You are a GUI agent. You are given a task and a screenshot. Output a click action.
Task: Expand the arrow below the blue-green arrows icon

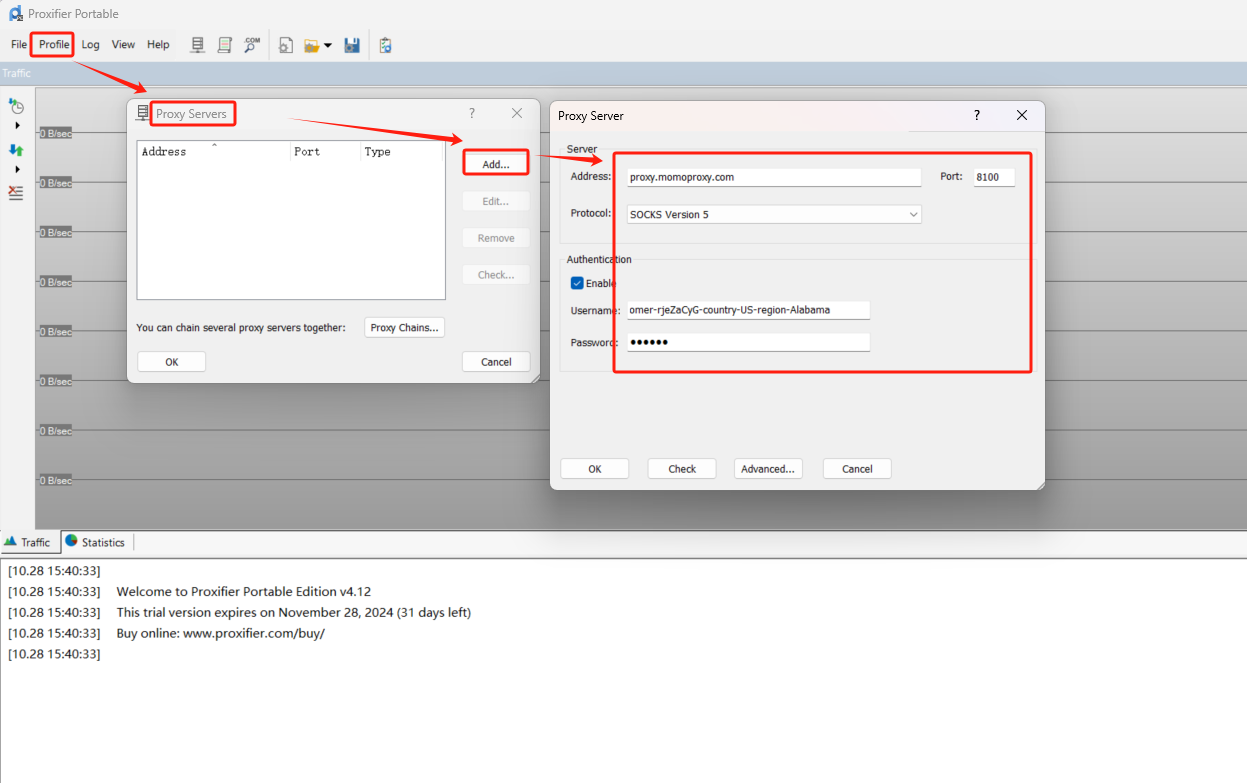pyautogui.click(x=17, y=169)
